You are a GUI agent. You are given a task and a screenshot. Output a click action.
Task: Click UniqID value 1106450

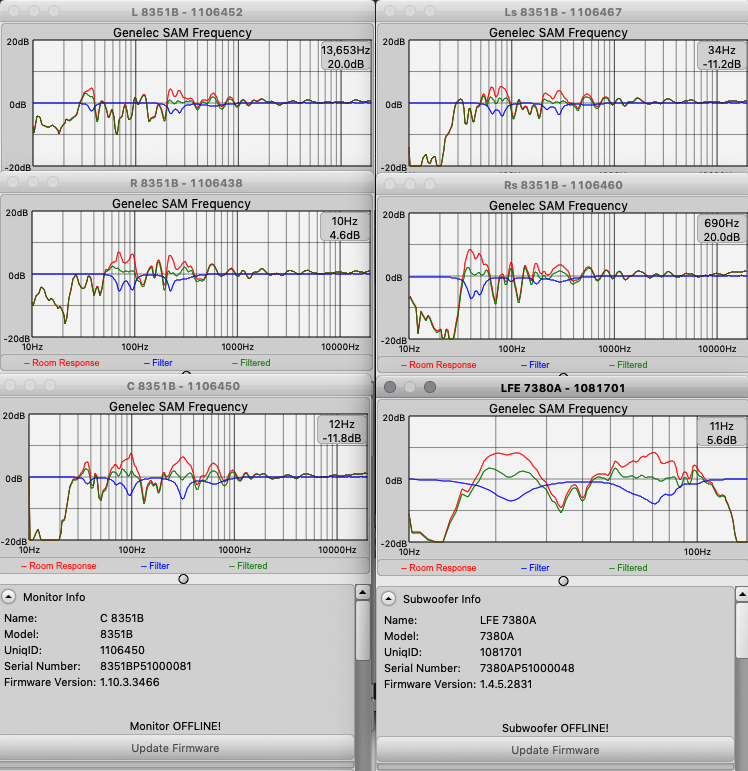click(122, 650)
